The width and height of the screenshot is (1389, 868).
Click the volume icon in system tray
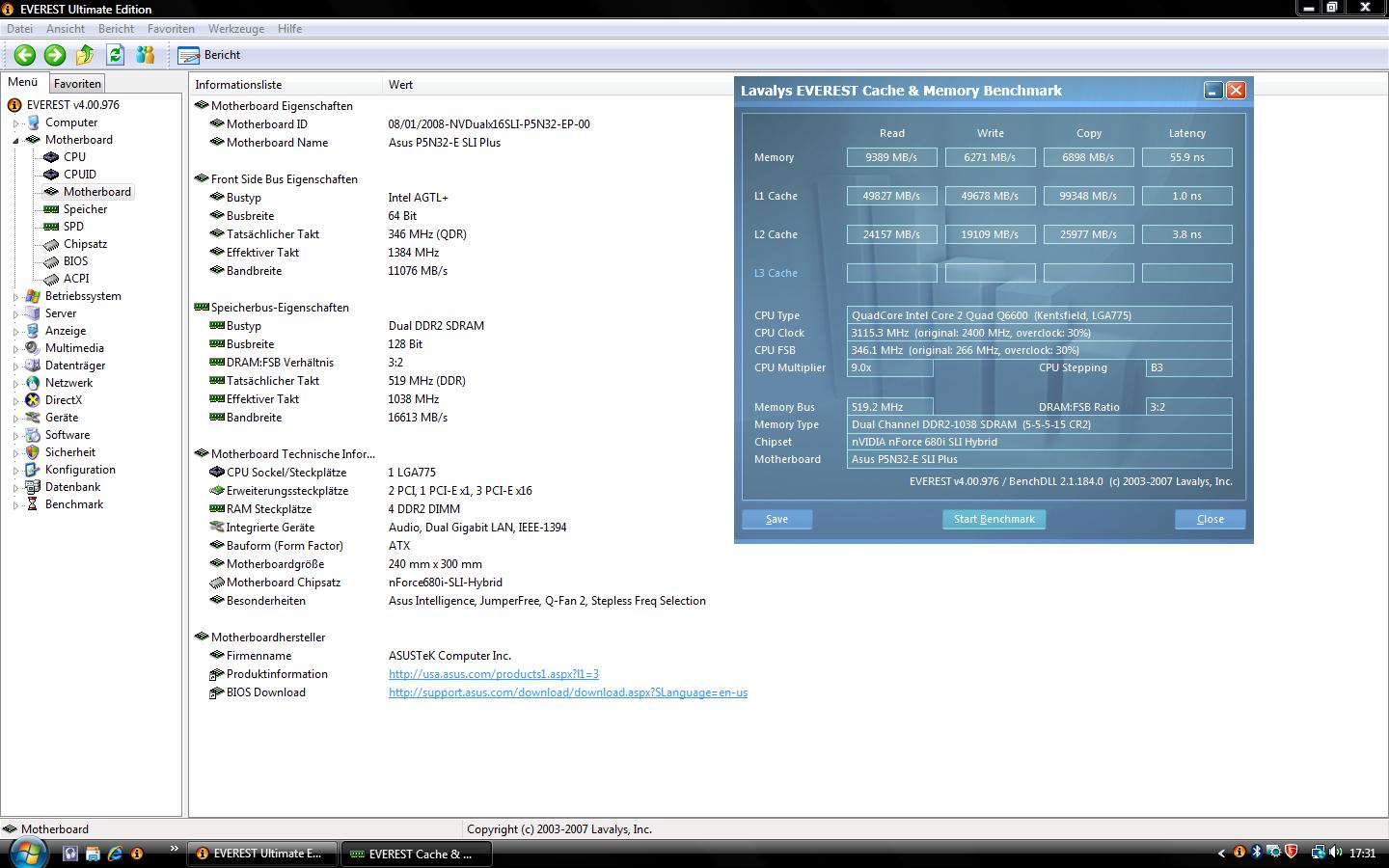1336,853
